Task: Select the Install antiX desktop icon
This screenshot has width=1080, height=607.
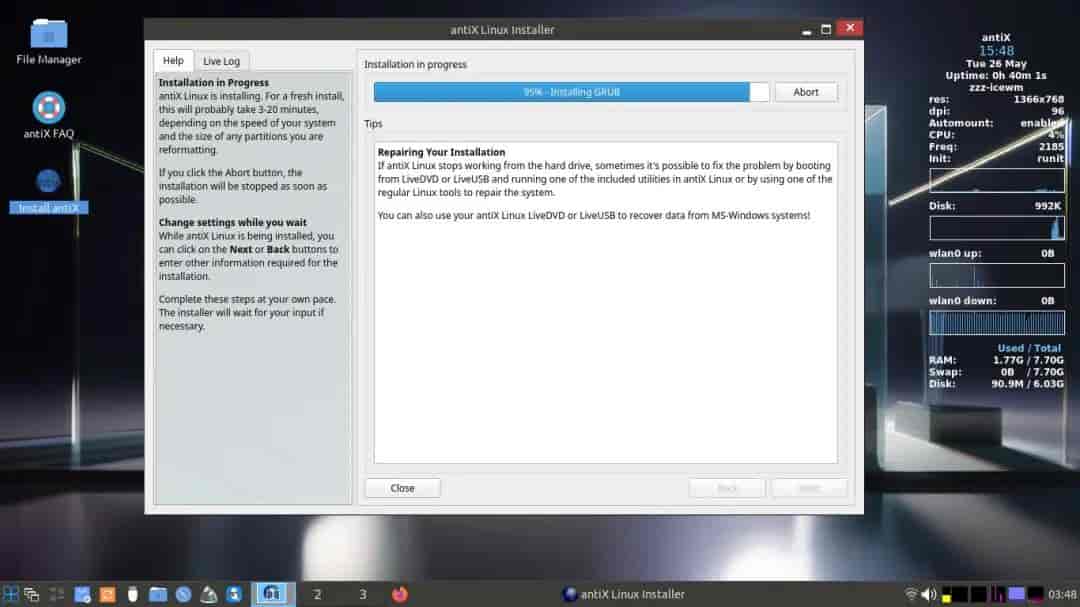Action: click(x=48, y=191)
